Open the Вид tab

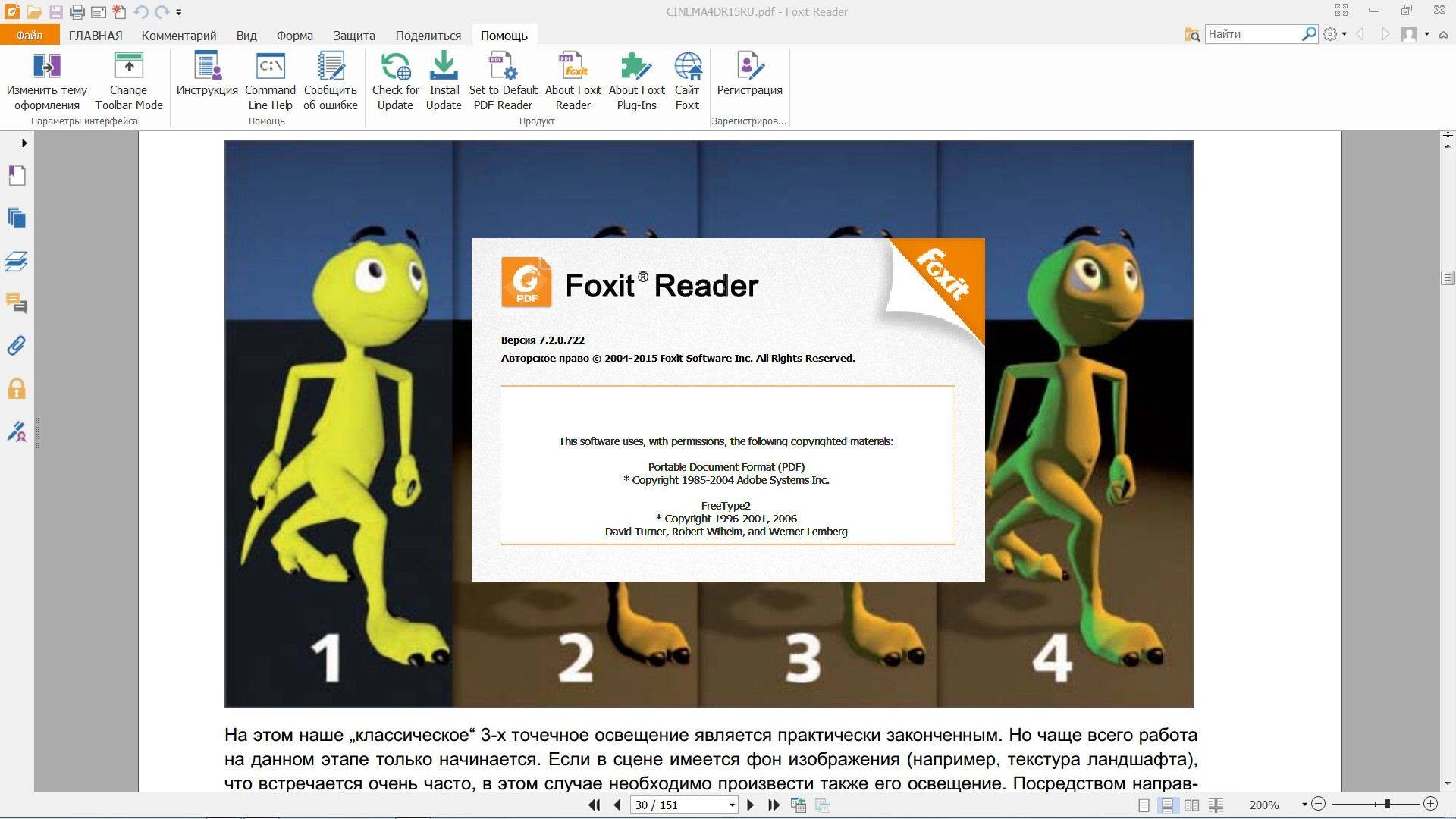[x=246, y=36]
